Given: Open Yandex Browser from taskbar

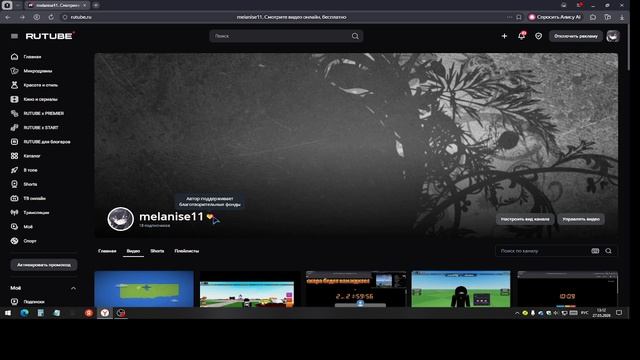Looking at the screenshot, I should pos(105,313).
